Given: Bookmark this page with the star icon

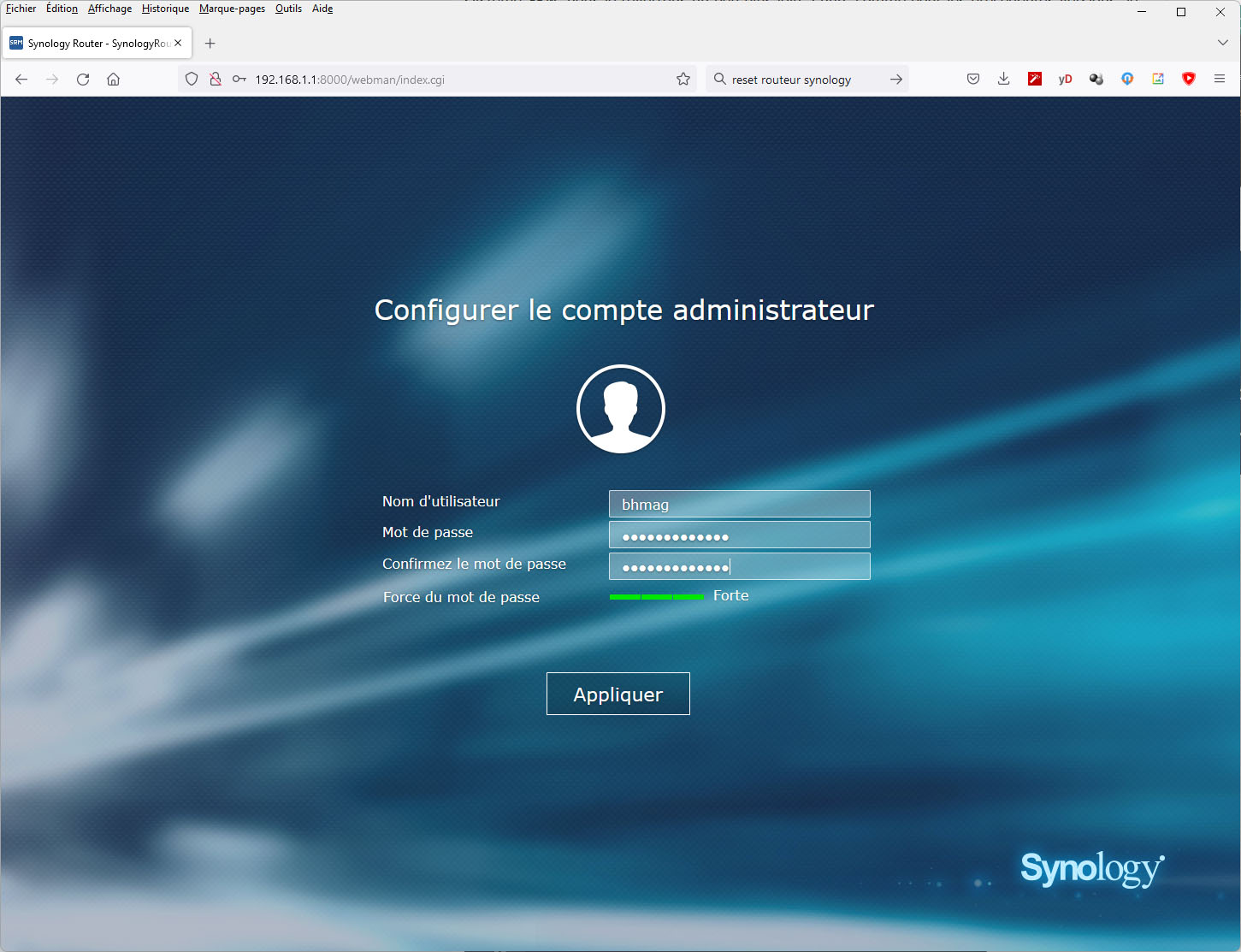Looking at the screenshot, I should pos(683,80).
